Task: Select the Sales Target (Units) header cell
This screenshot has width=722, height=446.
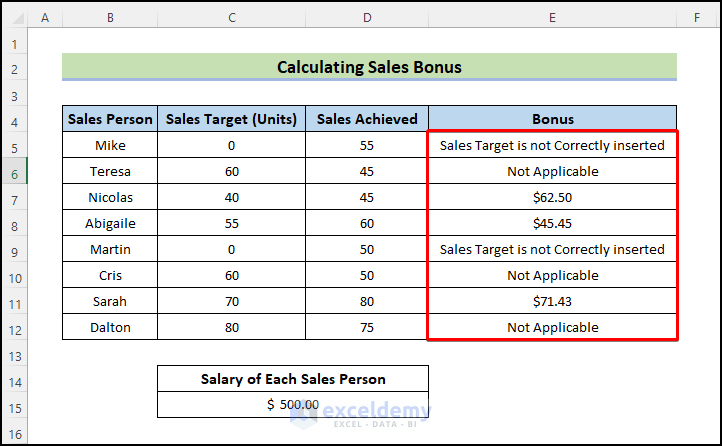Action: tap(232, 119)
